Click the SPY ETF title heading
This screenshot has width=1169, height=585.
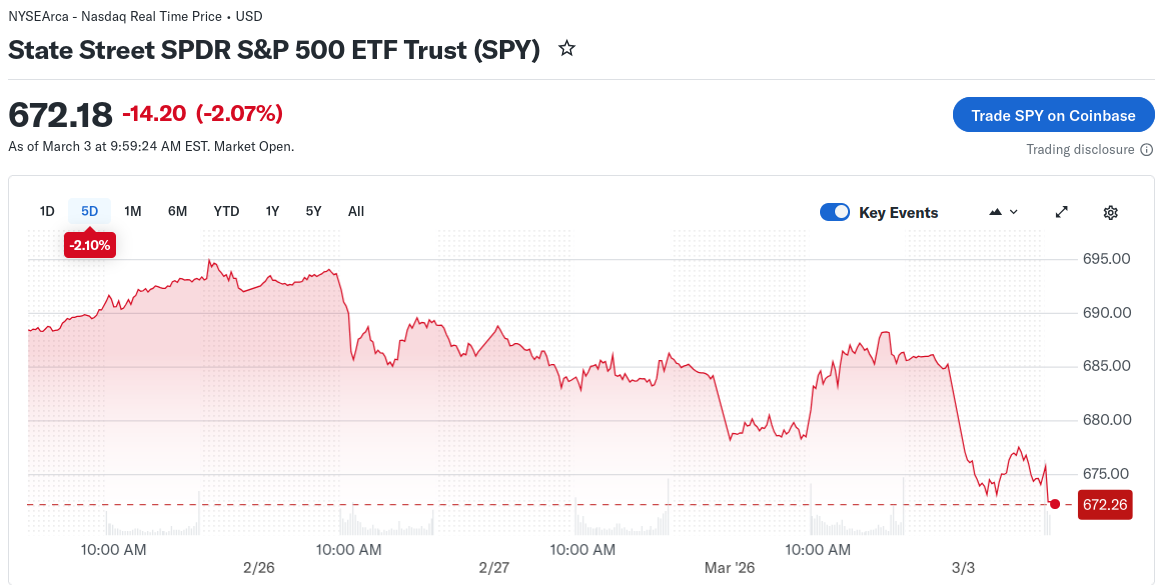point(274,49)
